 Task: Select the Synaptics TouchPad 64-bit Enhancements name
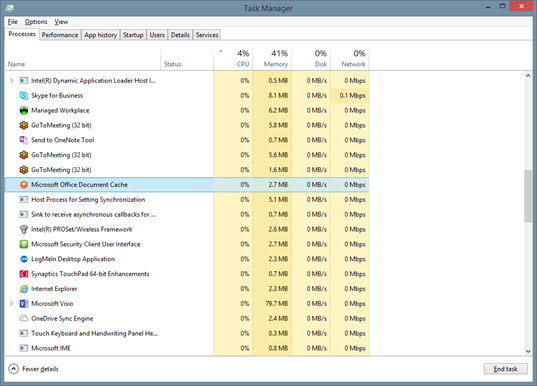point(90,274)
